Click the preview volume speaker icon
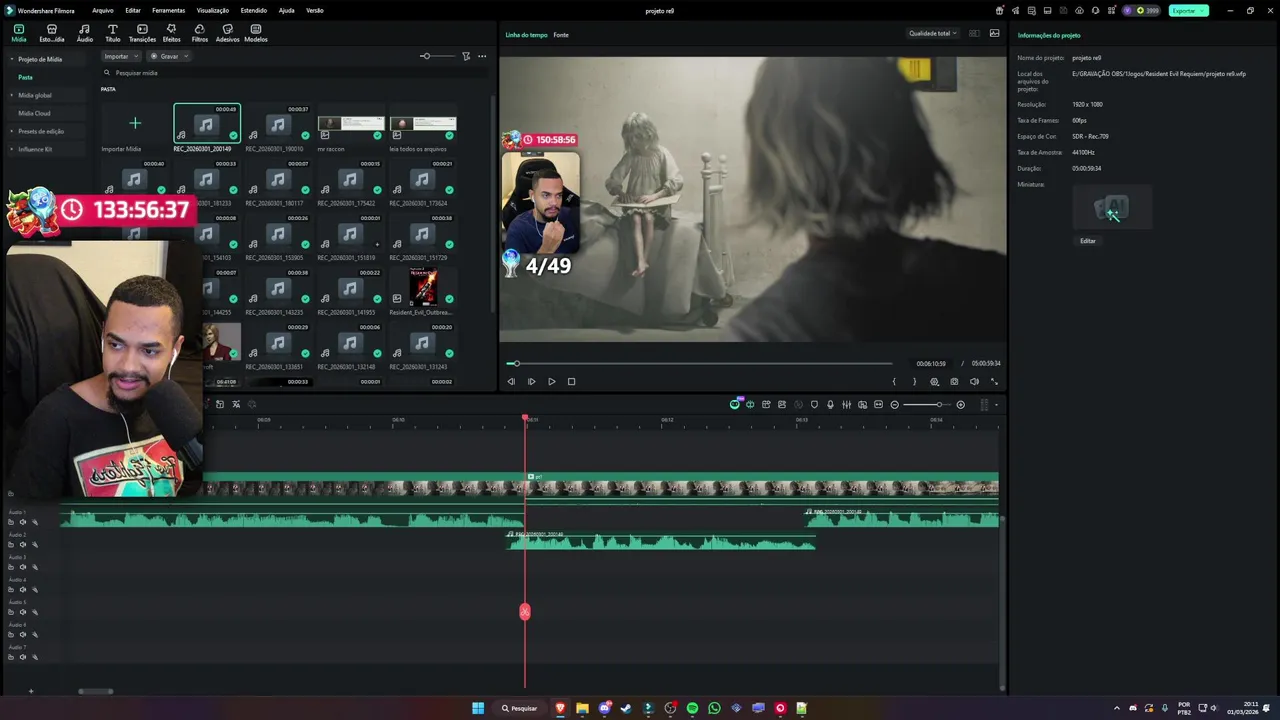This screenshot has width=1280, height=720. pos(974,381)
